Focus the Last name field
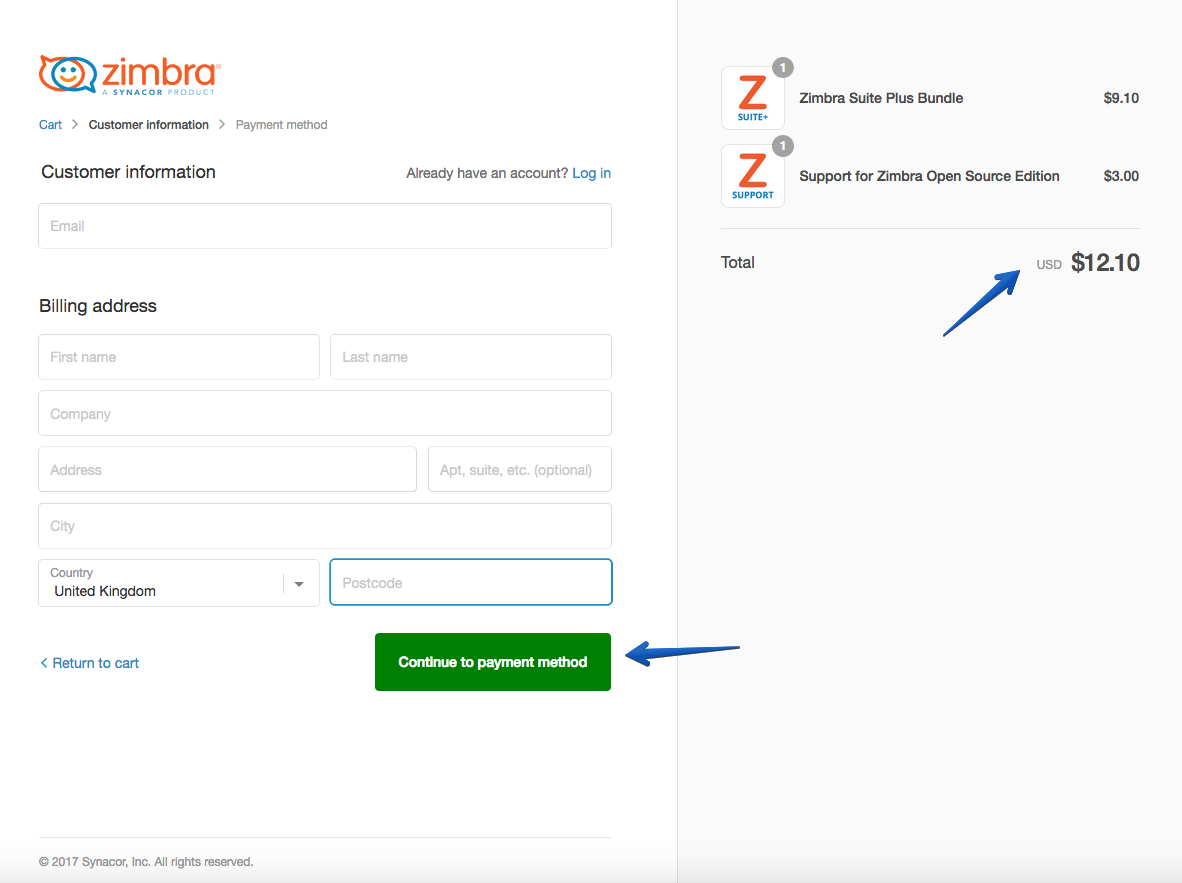1182x883 pixels. pyautogui.click(x=470, y=357)
